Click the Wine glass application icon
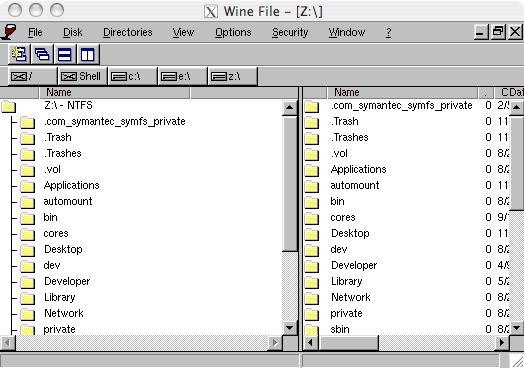524x368 pixels. pos(9,32)
